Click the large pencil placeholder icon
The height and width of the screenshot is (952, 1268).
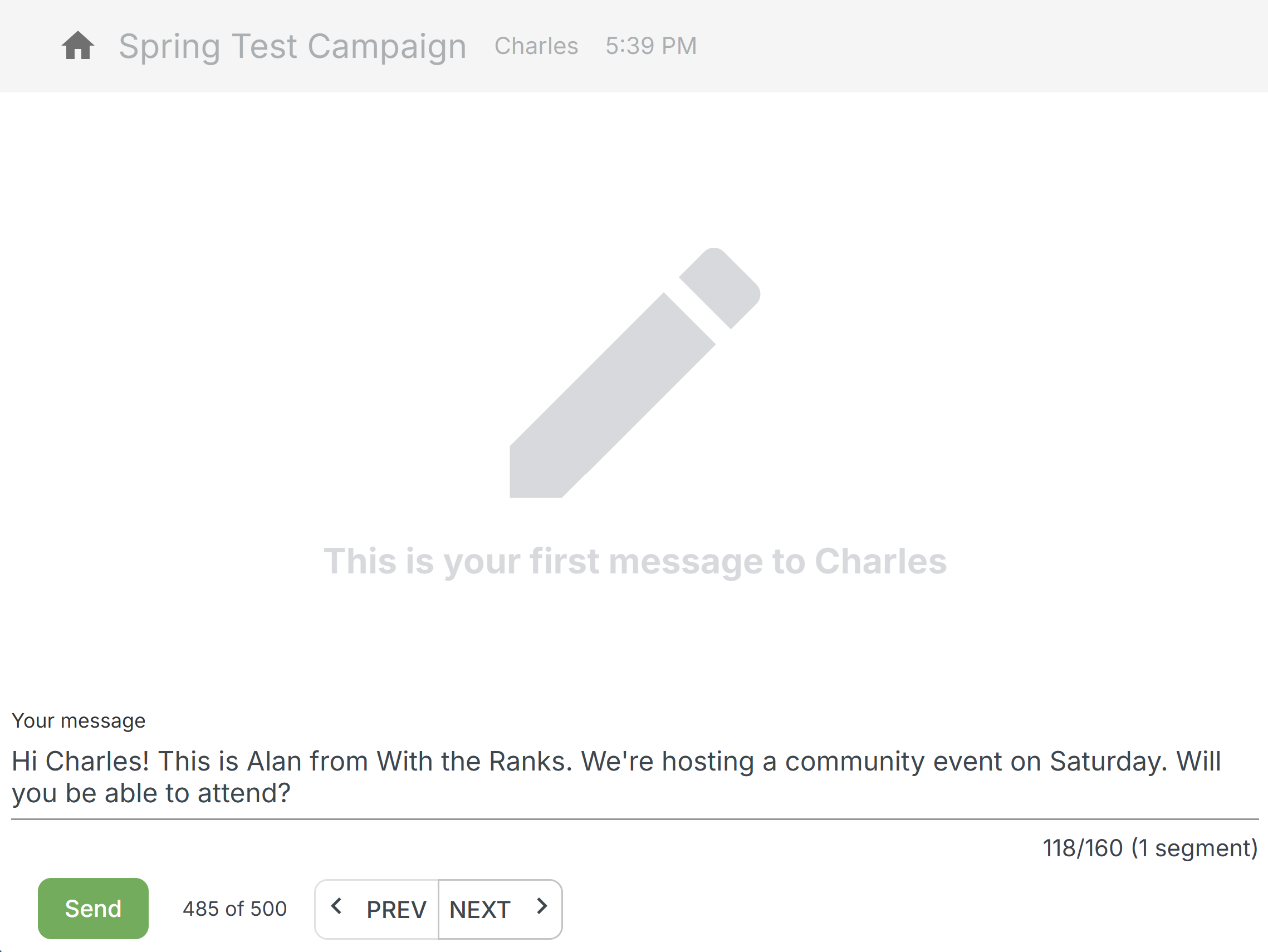(x=635, y=372)
